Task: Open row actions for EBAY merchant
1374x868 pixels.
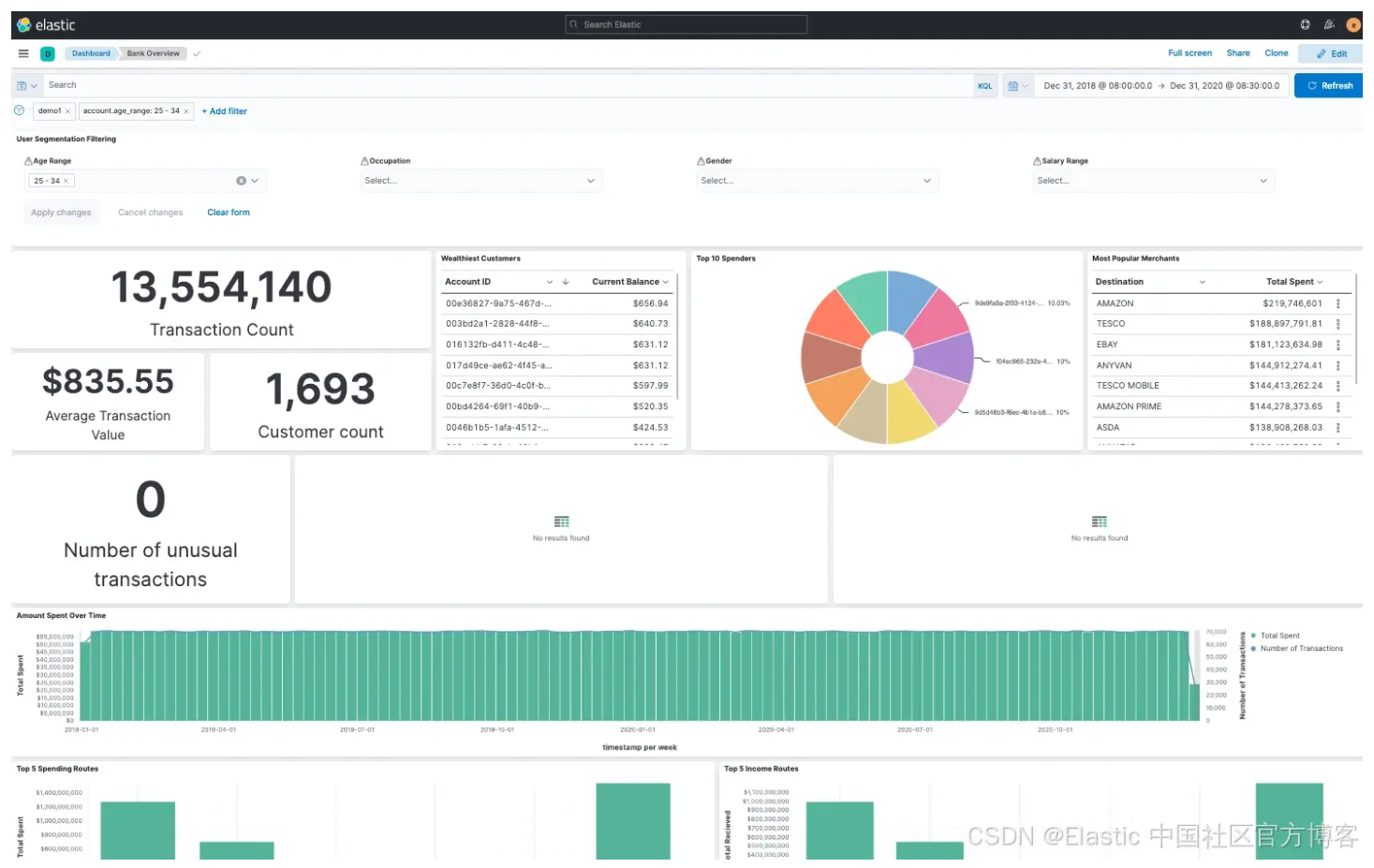Action: tap(1337, 345)
